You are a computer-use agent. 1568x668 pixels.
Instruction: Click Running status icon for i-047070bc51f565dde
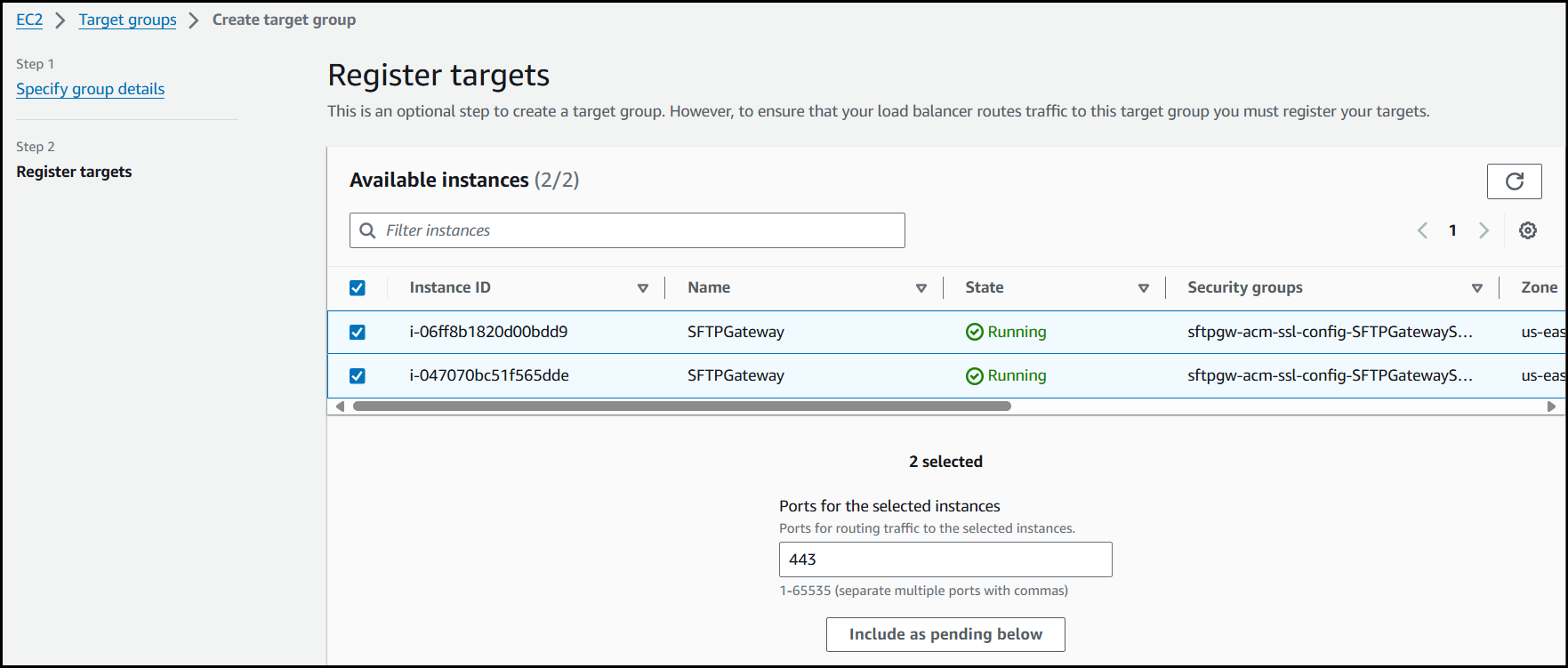974,375
